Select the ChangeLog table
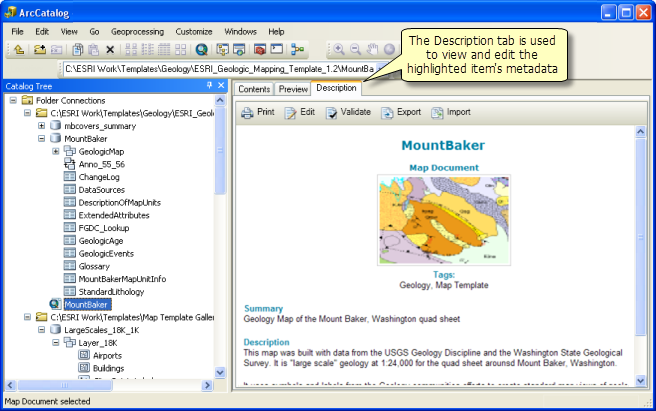Screen dimensions: 656x411 (x=99, y=177)
